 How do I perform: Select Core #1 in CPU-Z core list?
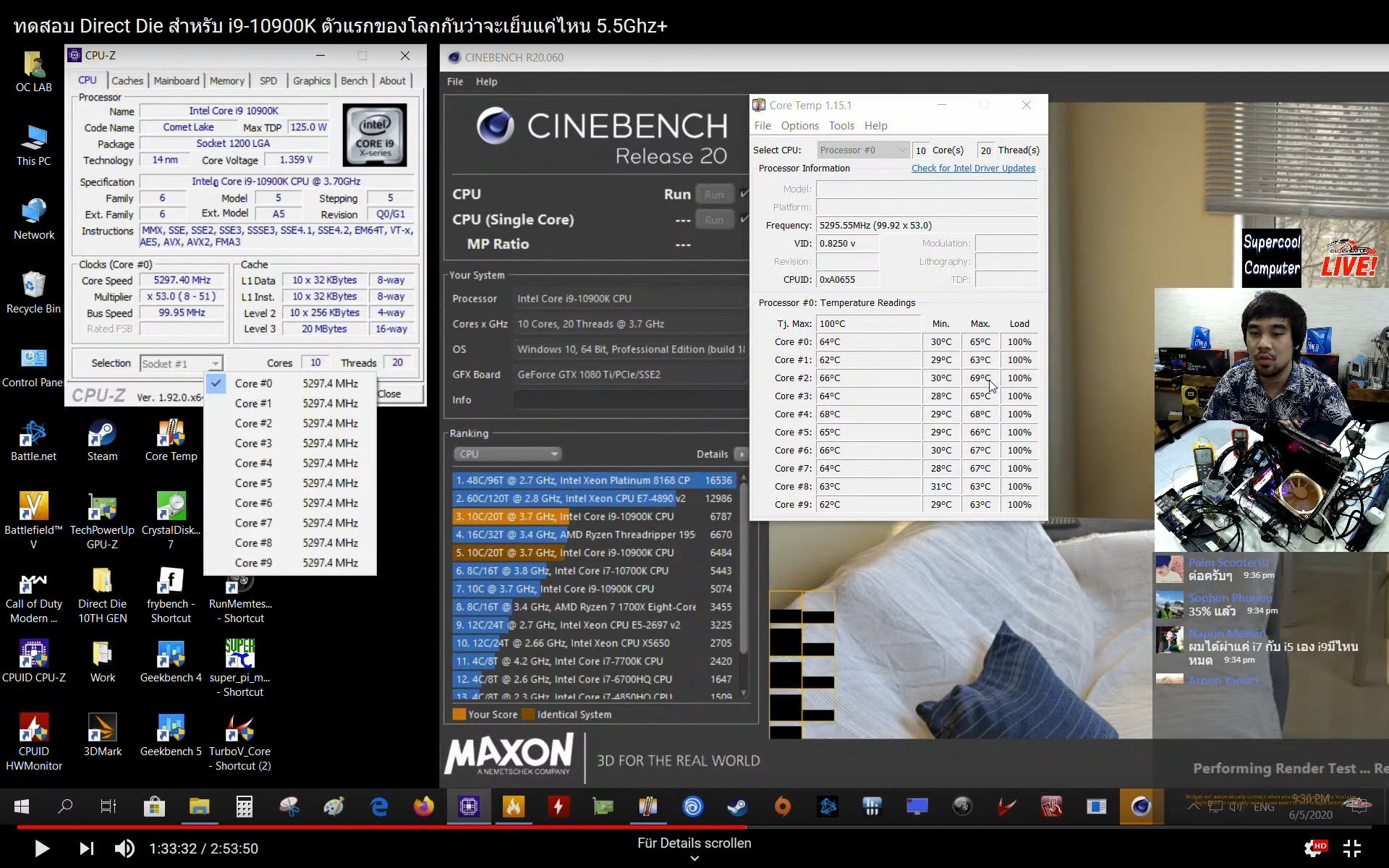[x=290, y=404]
